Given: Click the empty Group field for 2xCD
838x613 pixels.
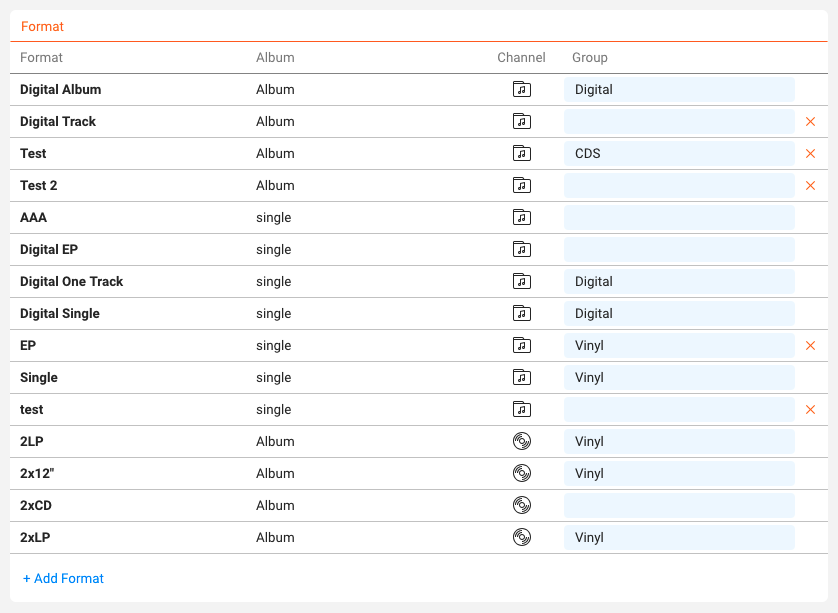Looking at the screenshot, I should click(x=679, y=506).
